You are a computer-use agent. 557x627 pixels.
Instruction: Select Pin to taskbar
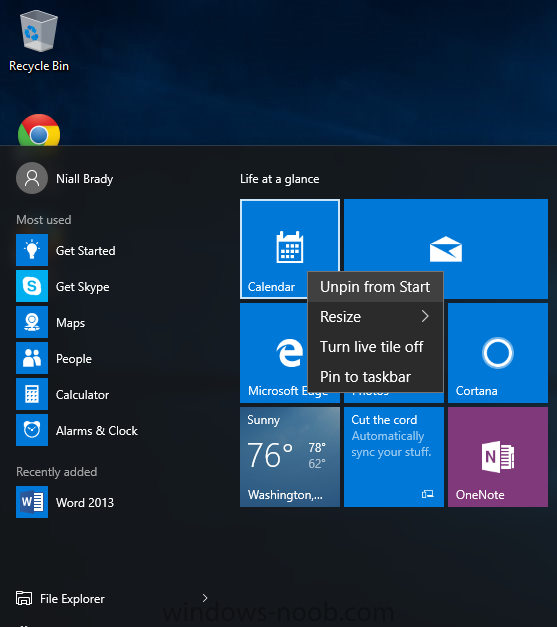click(x=375, y=377)
